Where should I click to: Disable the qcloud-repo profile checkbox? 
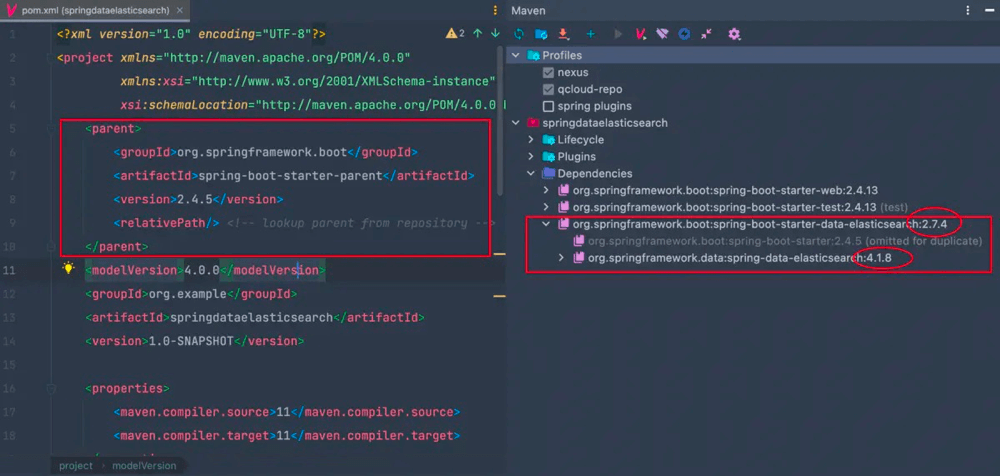(x=548, y=89)
